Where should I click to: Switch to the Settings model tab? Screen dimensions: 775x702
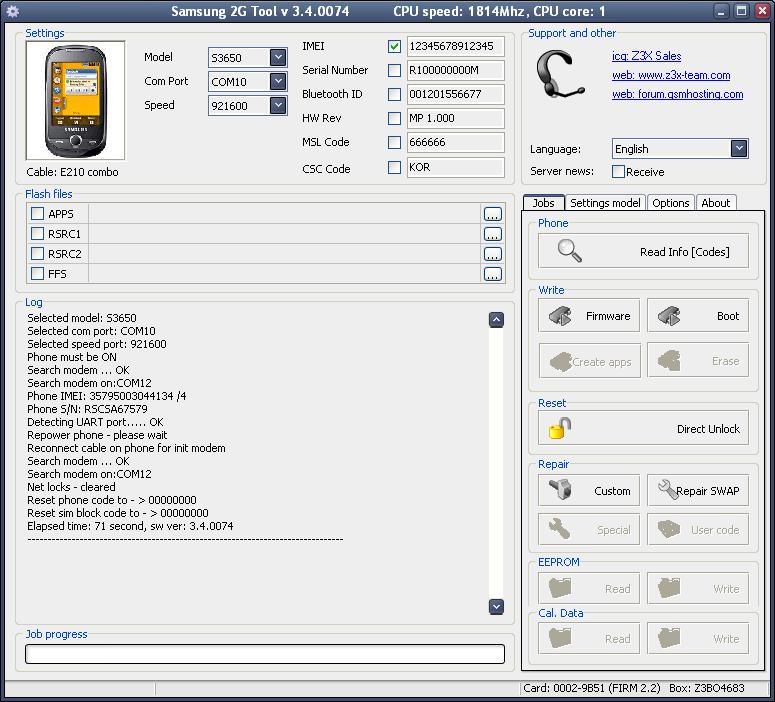click(605, 203)
